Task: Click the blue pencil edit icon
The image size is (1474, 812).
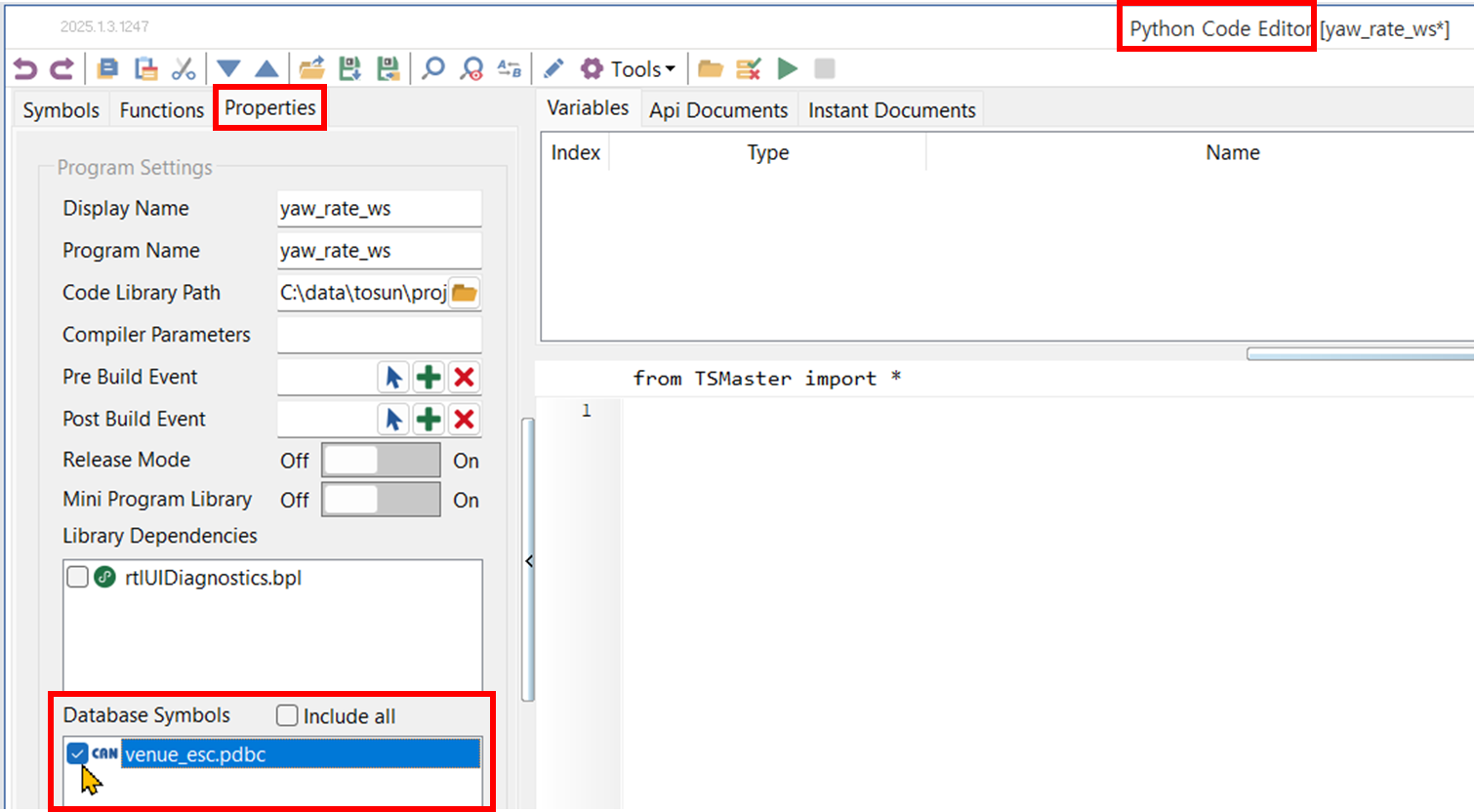Action: [x=553, y=69]
